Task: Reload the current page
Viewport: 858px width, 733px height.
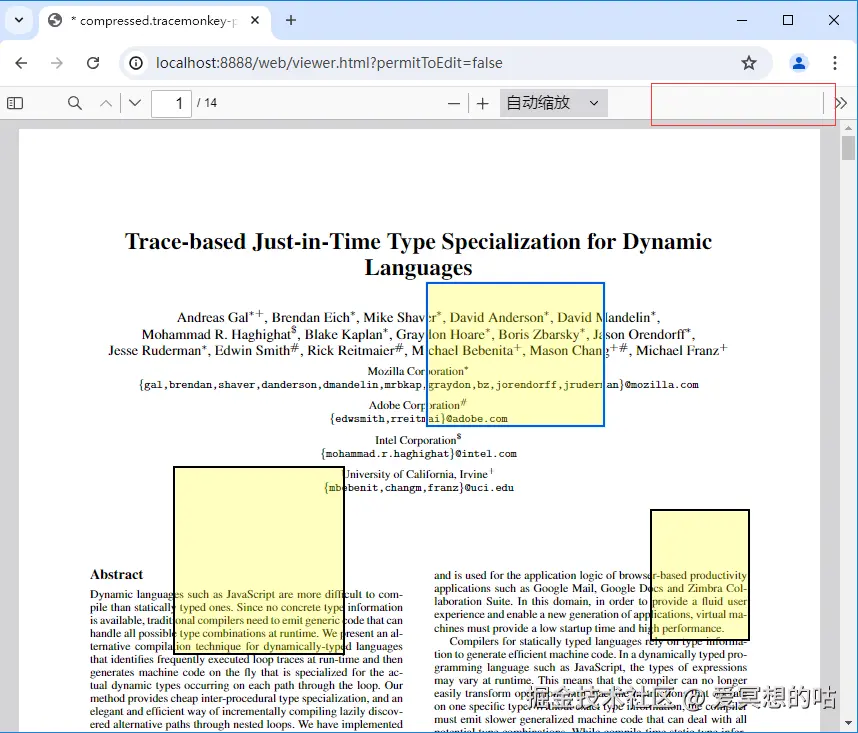Action: pyautogui.click(x=93, y=63)
